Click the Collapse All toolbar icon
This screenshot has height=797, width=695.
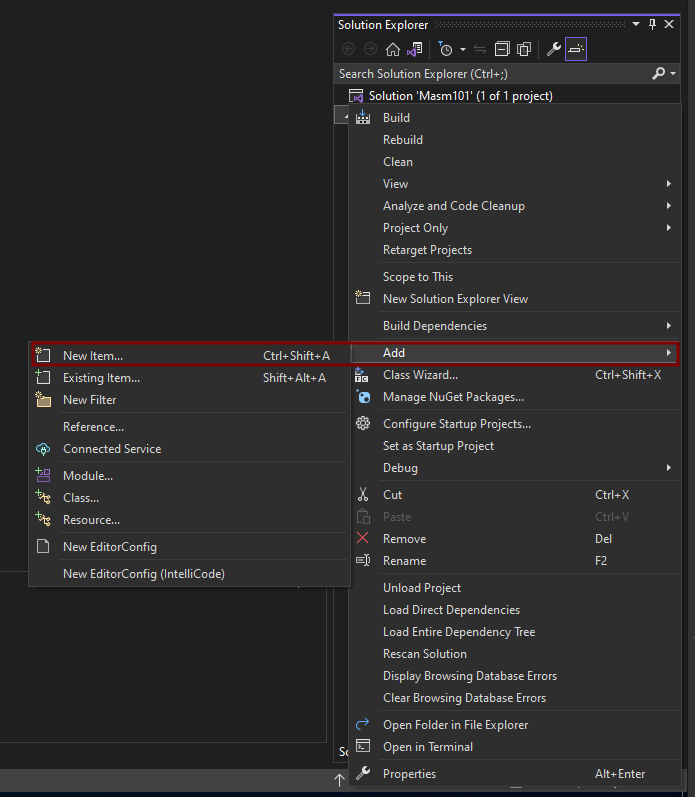pos(502,49)
